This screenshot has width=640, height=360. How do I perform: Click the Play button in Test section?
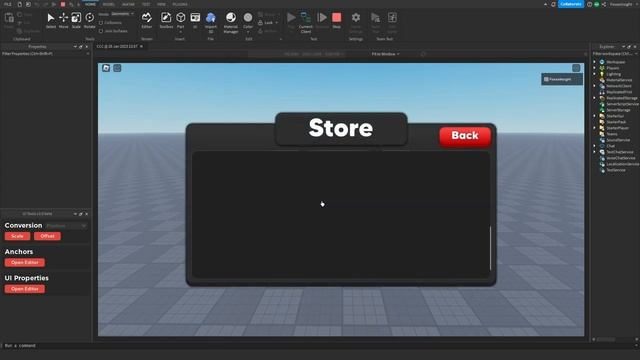(x=291, y=18)
